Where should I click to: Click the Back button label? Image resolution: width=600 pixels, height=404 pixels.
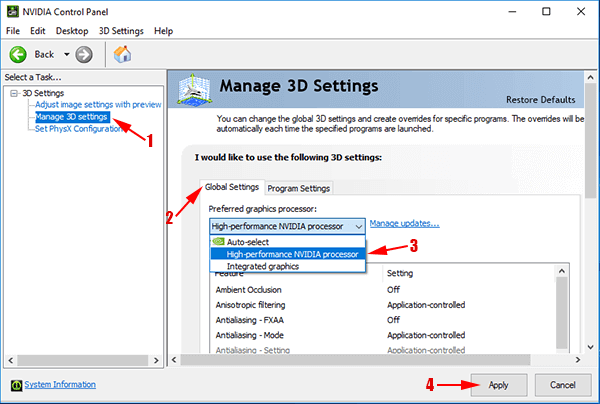click(x=44, y=54)
